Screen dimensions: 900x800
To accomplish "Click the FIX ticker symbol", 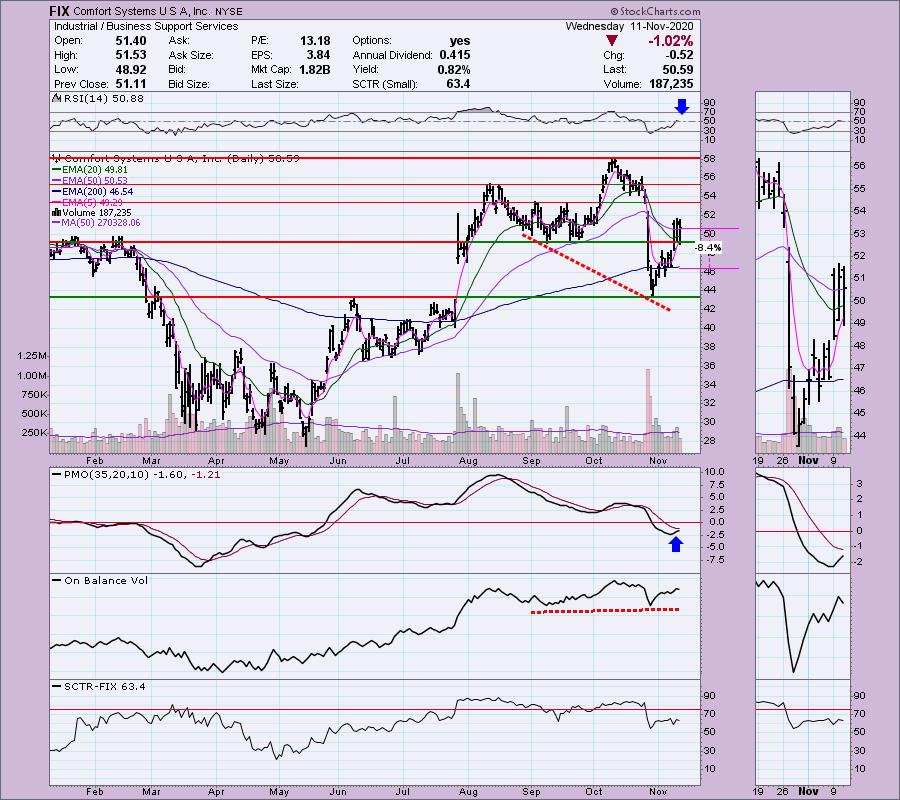I will click(x=59, y=11).
